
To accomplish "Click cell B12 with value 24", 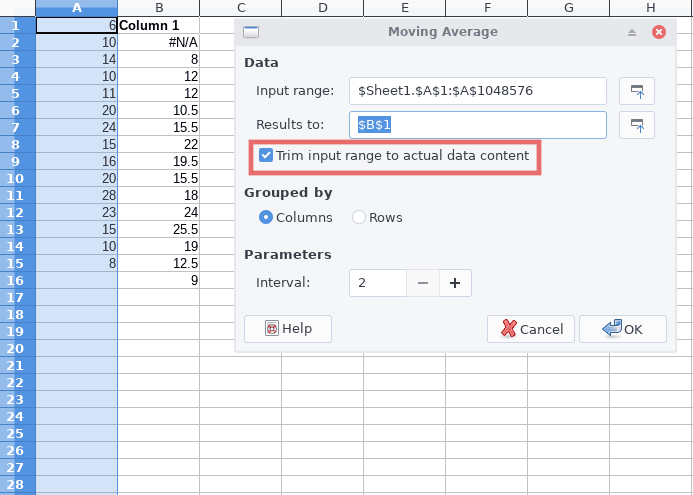I will (159, 212).
